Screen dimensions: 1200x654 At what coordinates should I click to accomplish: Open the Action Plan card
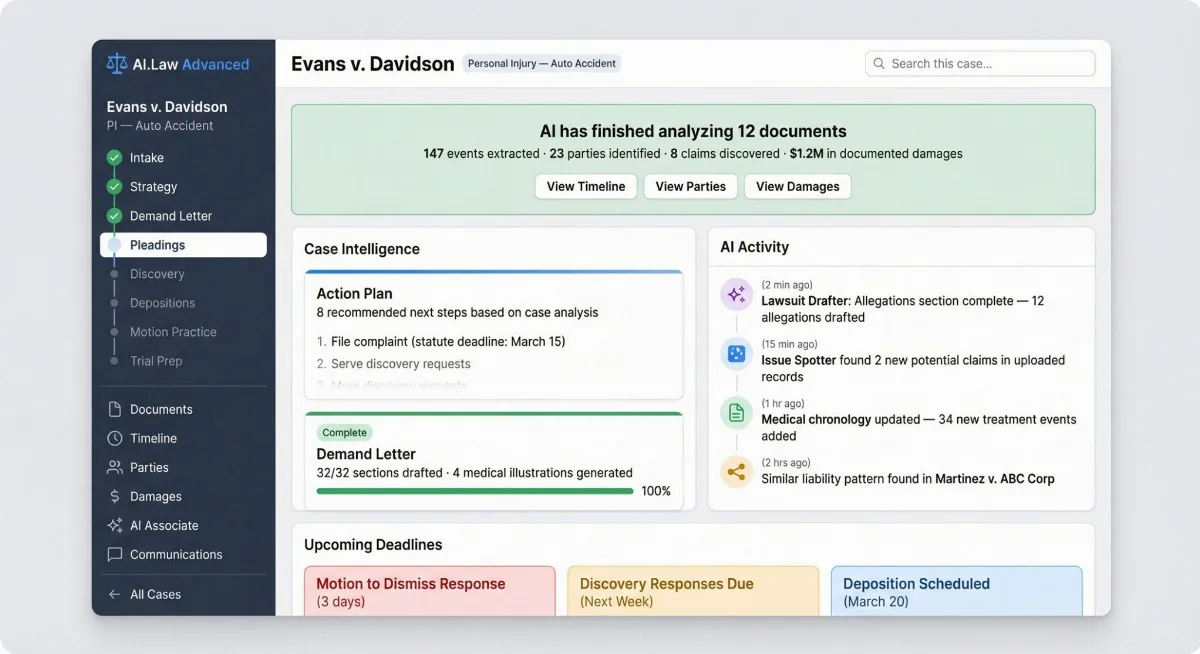494,335
